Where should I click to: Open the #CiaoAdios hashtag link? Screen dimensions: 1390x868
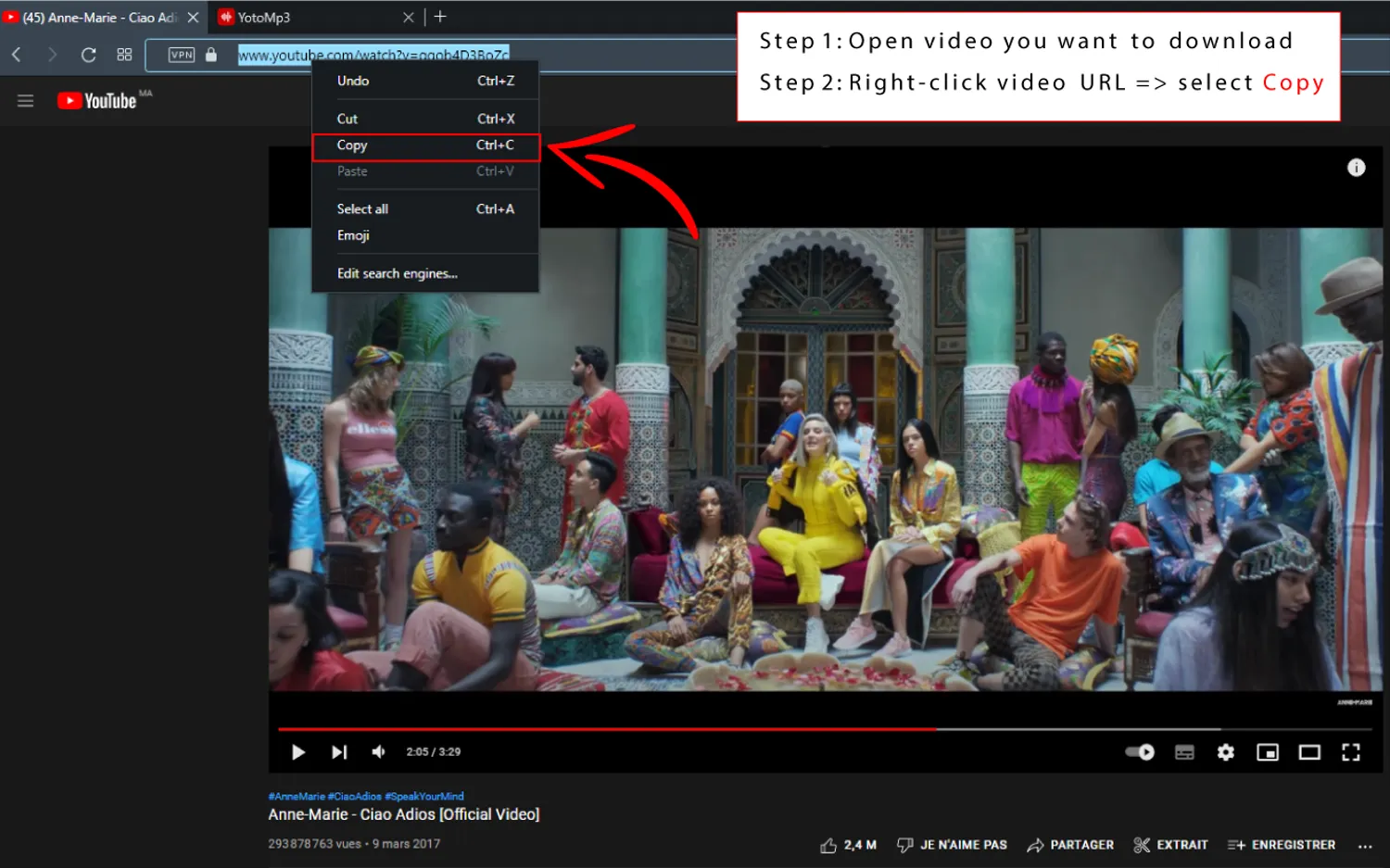[355, 797]
